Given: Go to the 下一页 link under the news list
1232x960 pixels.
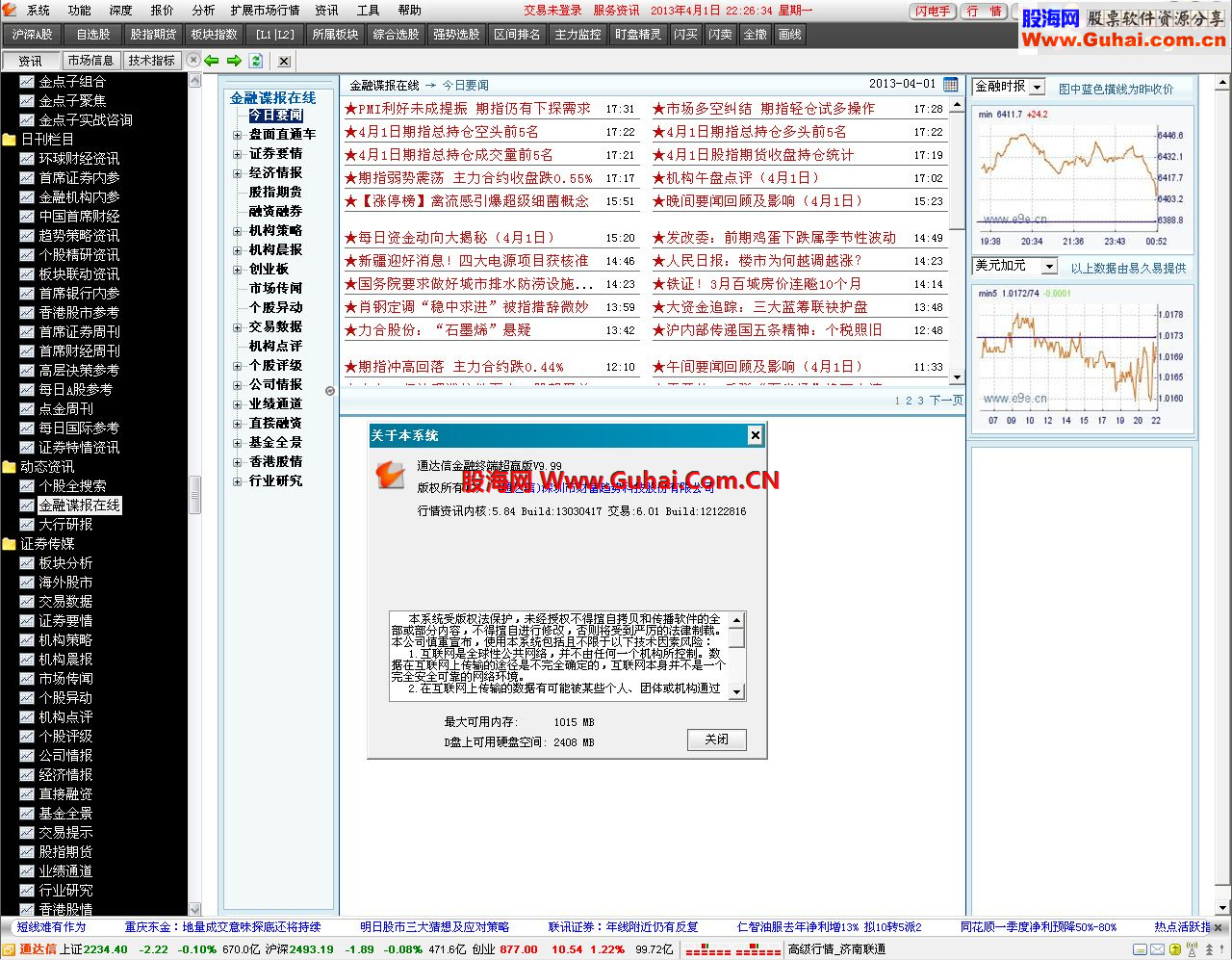Looking at the screenshot, I should (946, 400).
